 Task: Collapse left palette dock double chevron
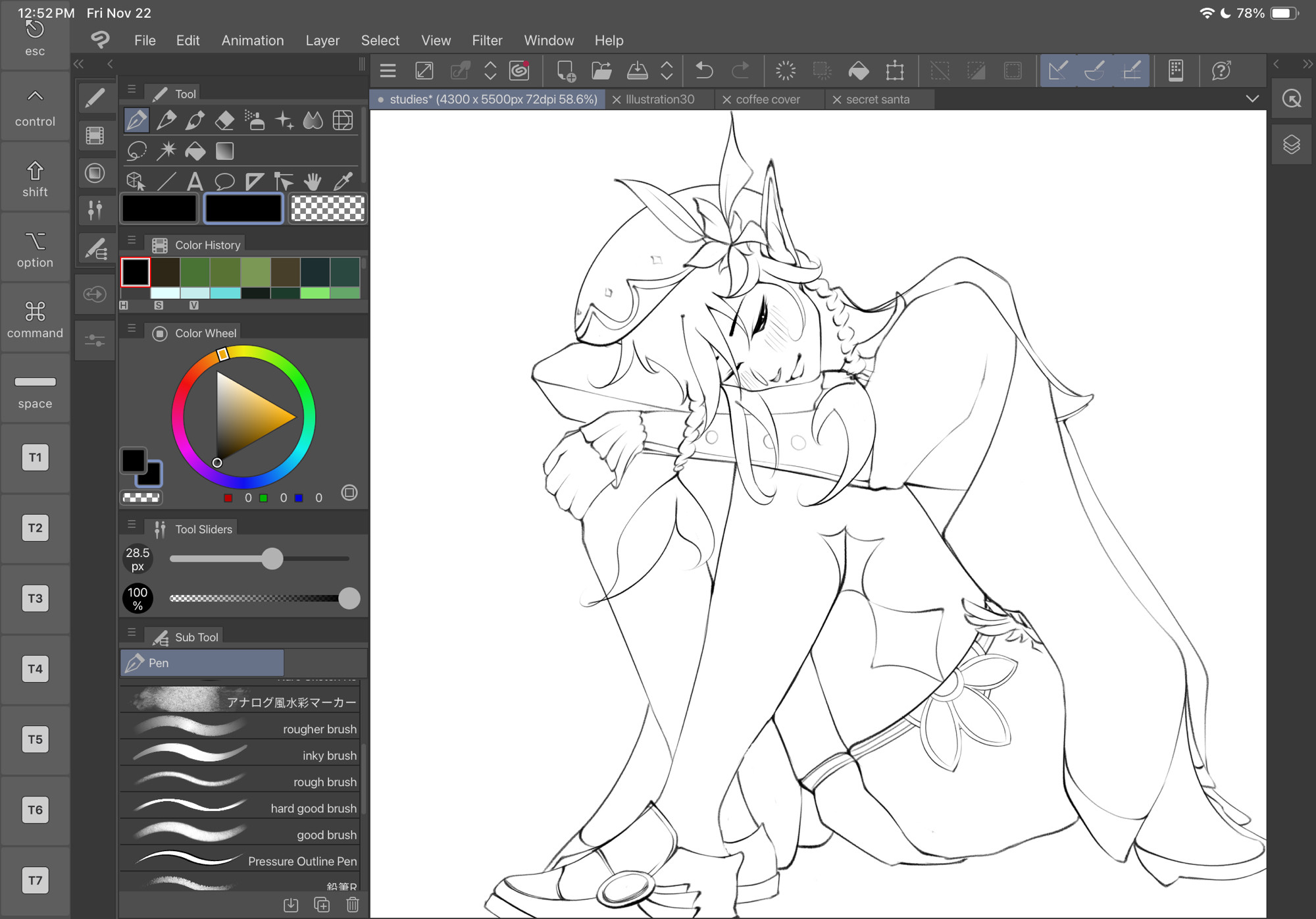(x=79, y=64)
